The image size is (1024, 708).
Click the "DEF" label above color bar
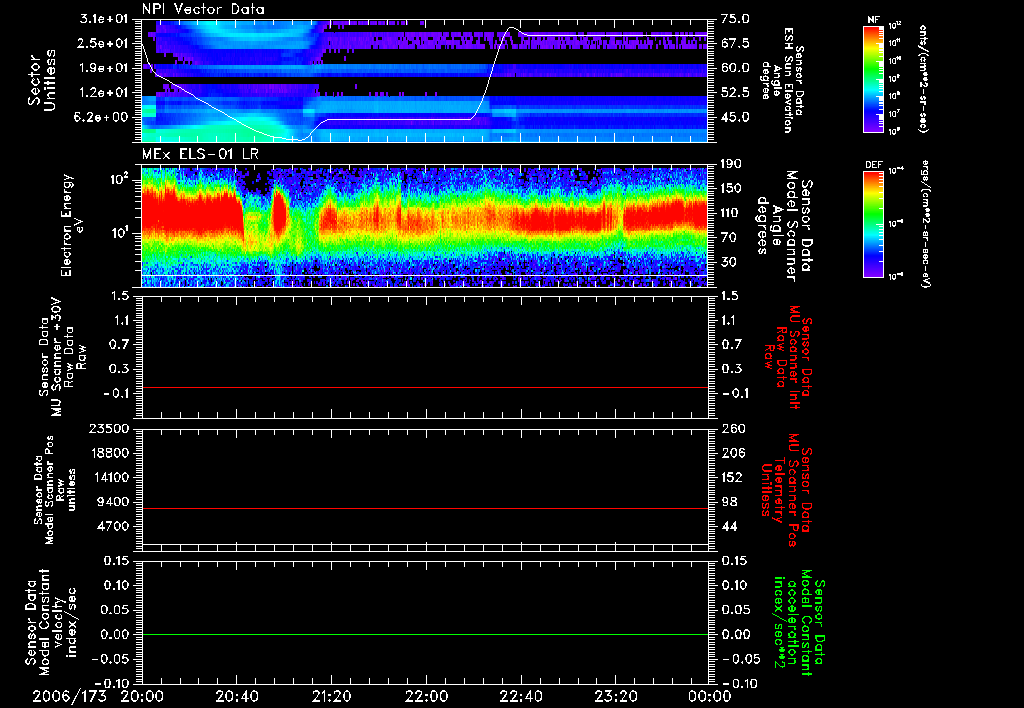pyautogui.click(x=874, y=165)
